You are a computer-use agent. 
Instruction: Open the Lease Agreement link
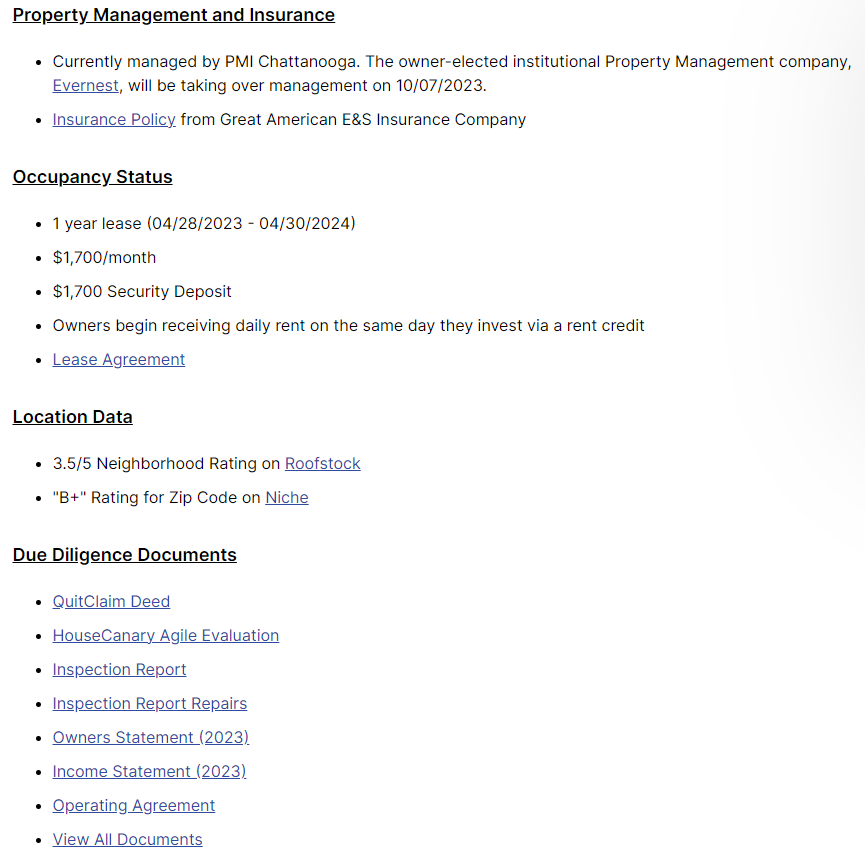point(119,360)
